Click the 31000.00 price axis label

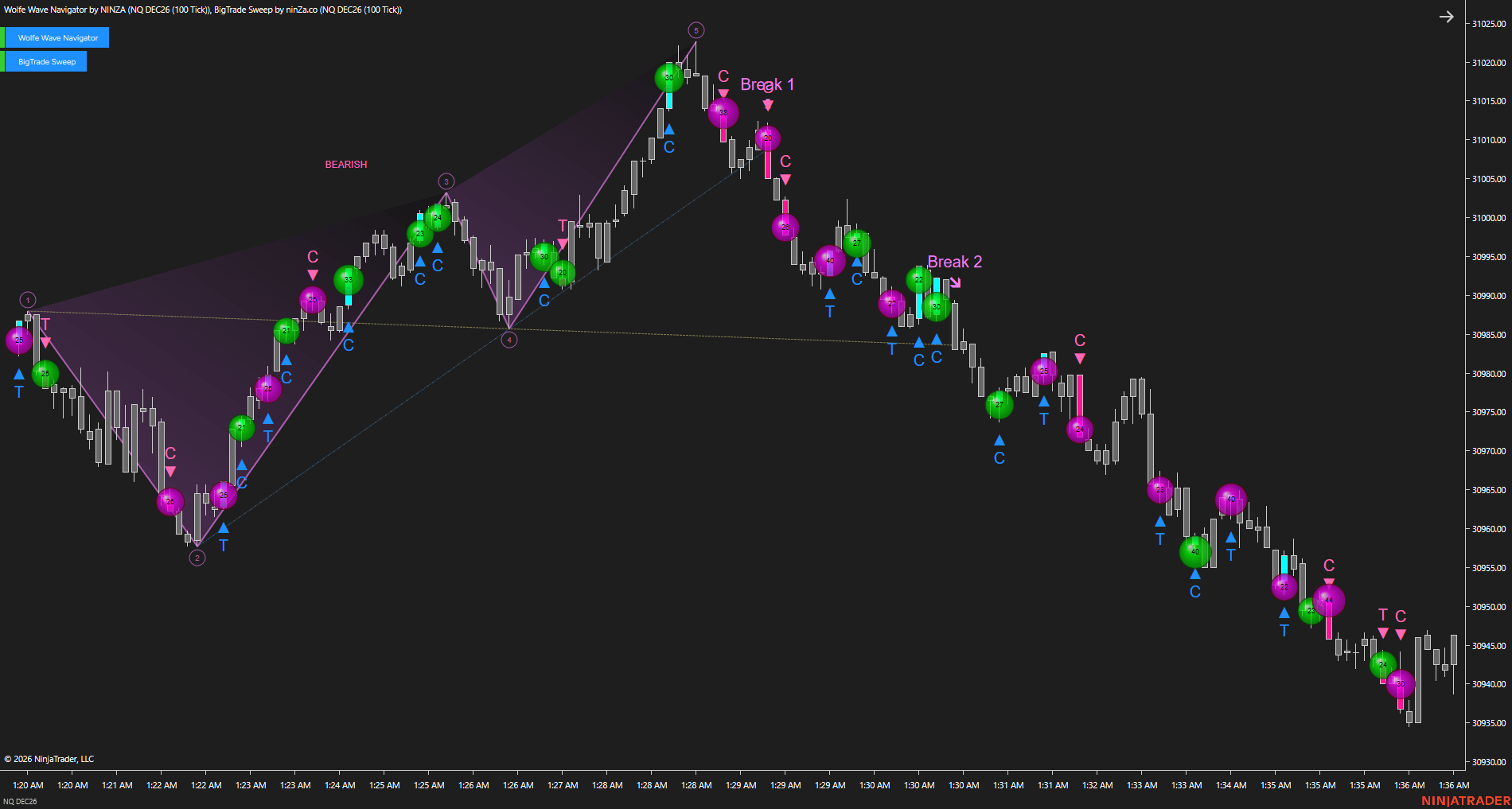1488,218
